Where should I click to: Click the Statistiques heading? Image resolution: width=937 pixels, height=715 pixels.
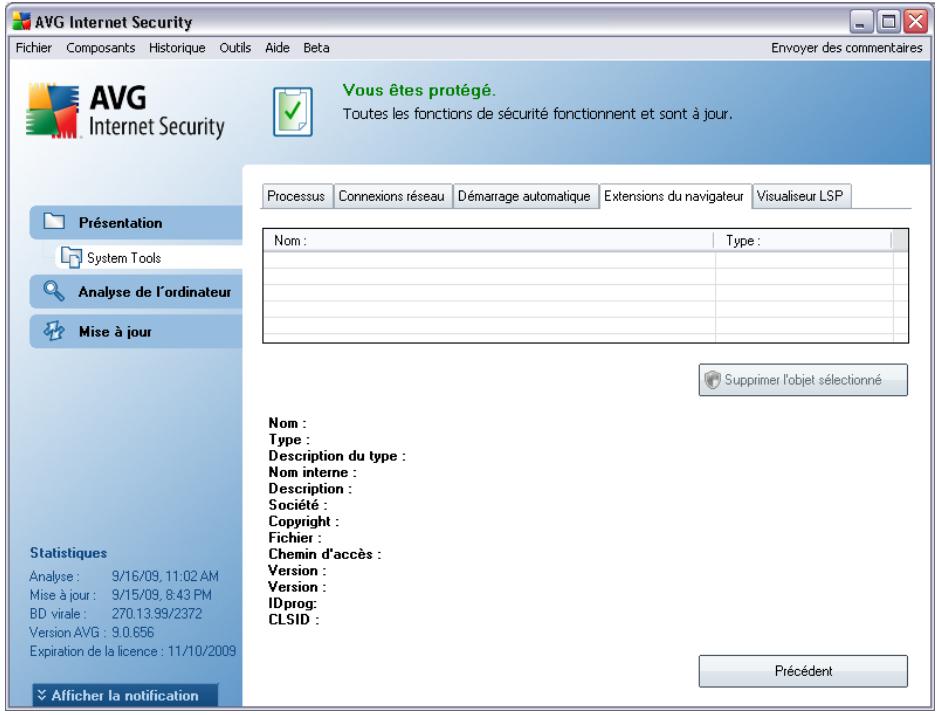pyautogui.click(x=68, y=553)
